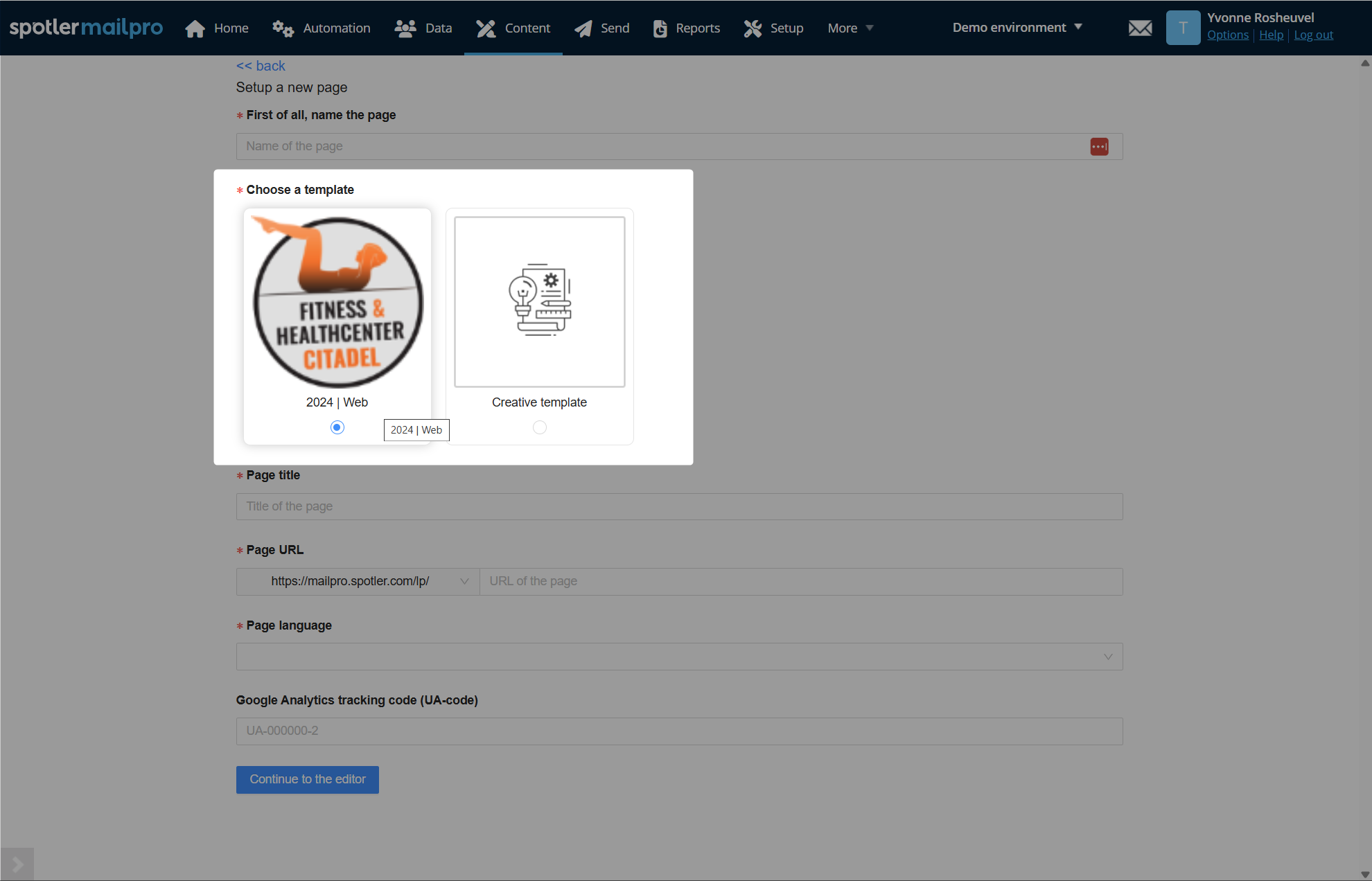This screenshot has width=1372, height=881.
Task: Click the scrollbar down arrow
Action: [1365, 875]
